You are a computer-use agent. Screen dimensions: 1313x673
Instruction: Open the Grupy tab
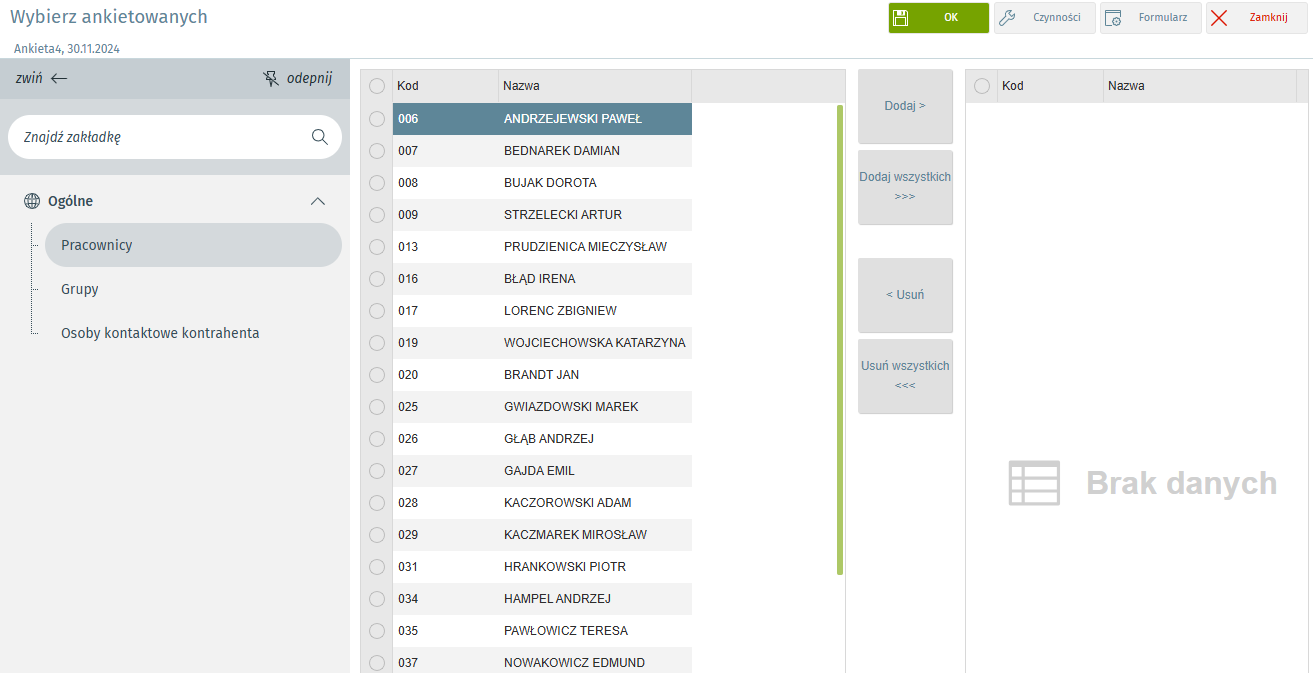pyautogui.click(x=80, y=289)
